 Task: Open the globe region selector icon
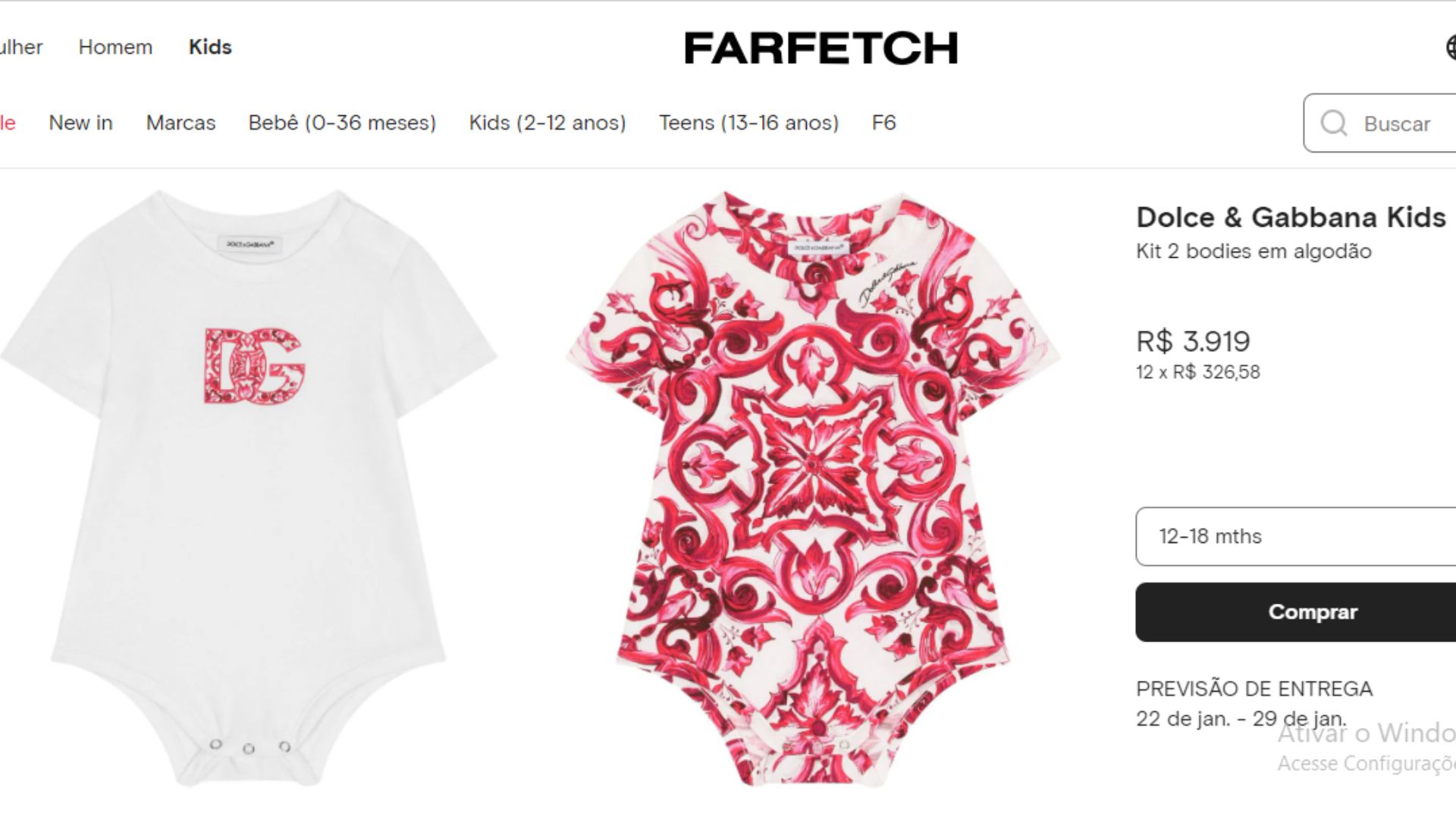[1450, 48]
